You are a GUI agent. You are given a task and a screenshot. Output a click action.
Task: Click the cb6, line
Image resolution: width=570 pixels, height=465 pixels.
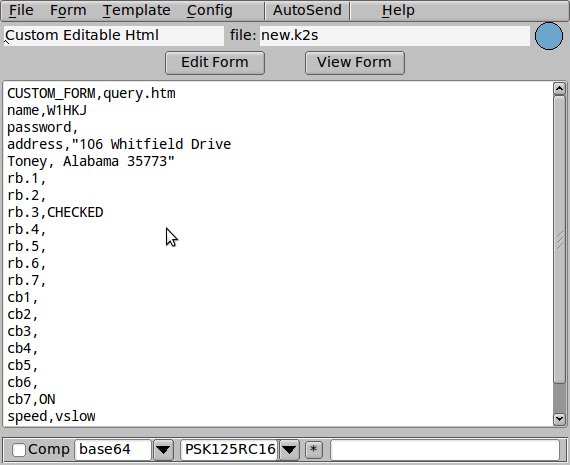pyautogui.click(x=23, y=382)
